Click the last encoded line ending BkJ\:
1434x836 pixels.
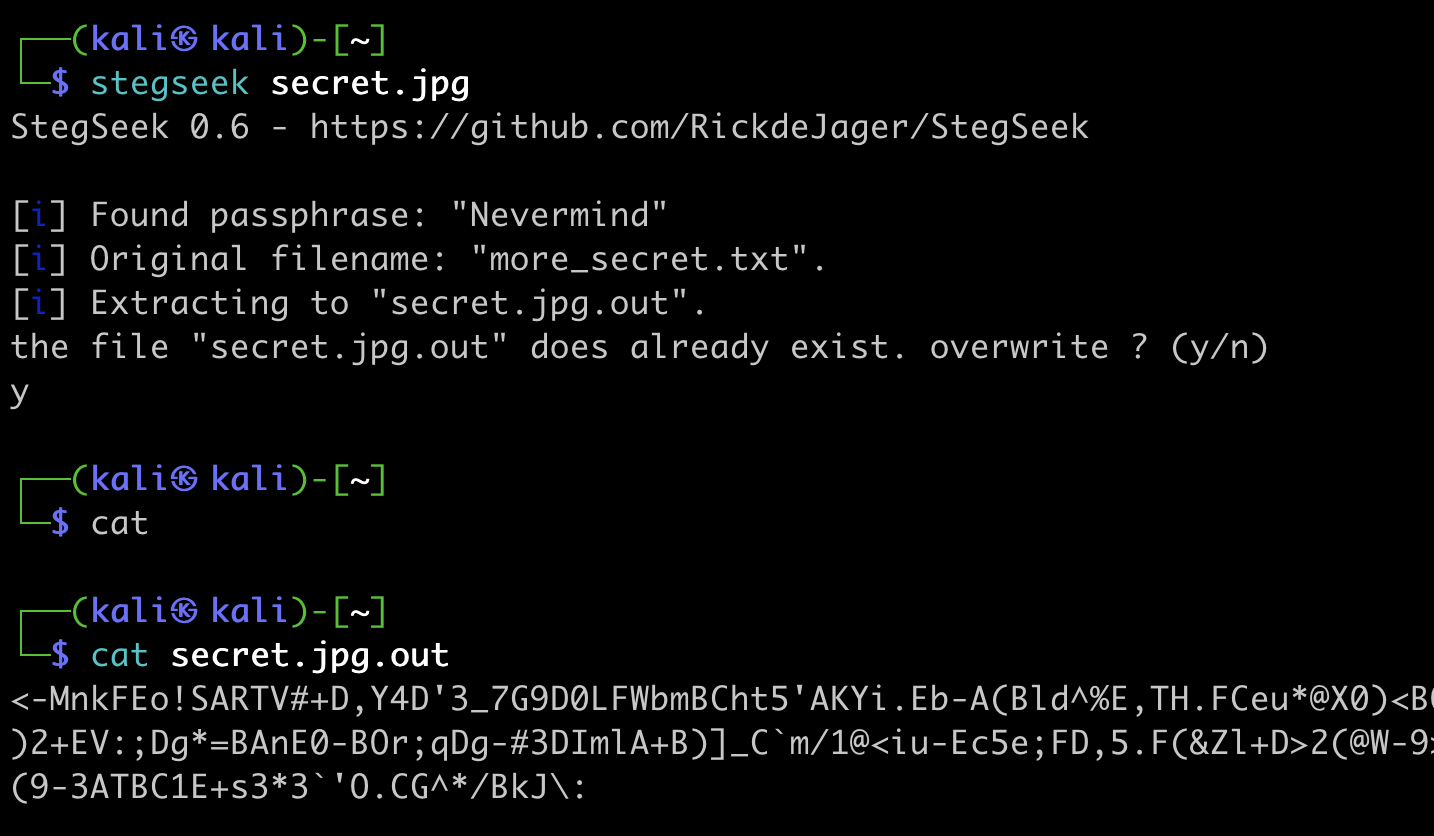click(x=298, y=788)
